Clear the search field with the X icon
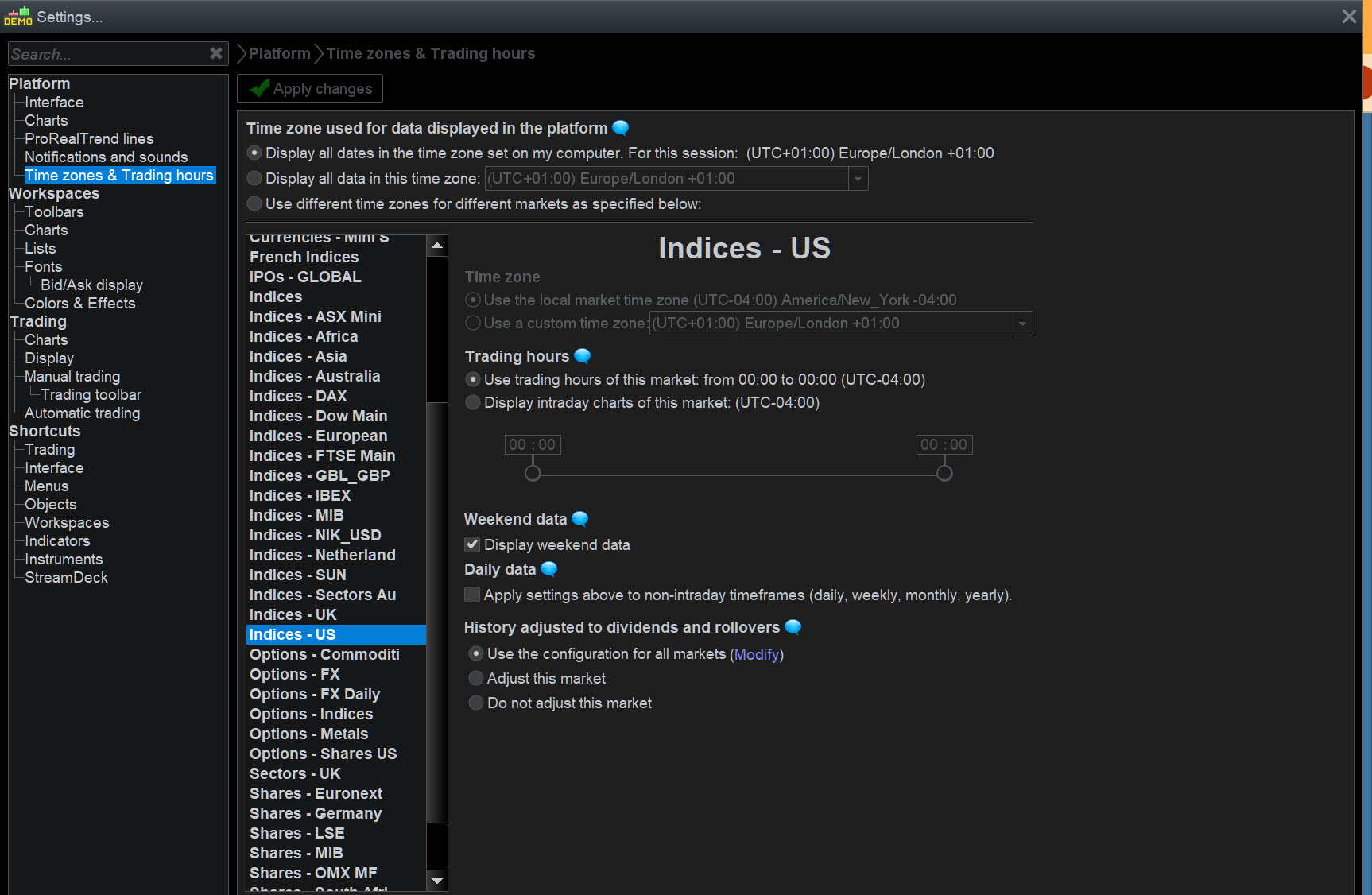The width and height of the screenshot is (1372, 895). coord(215,53)
